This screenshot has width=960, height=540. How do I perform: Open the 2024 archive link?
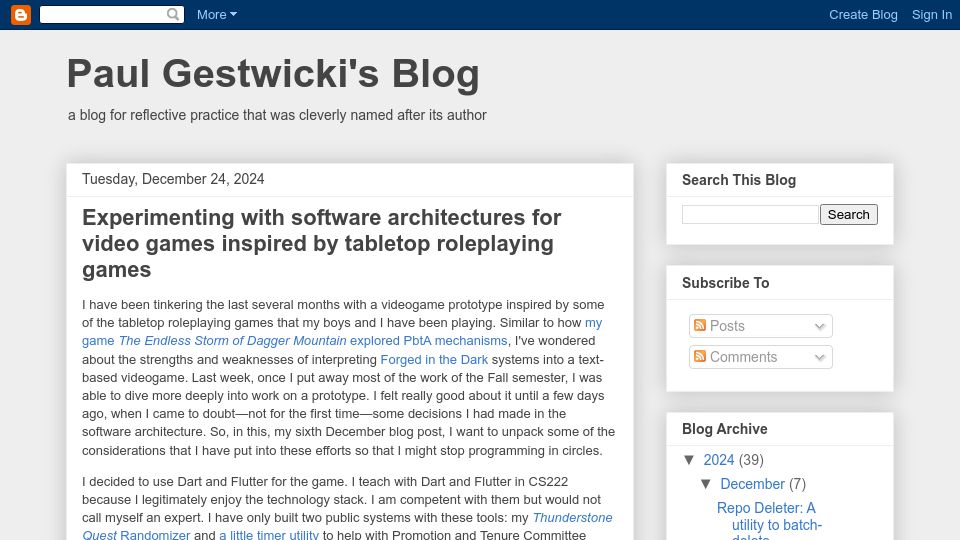[718, 460]
